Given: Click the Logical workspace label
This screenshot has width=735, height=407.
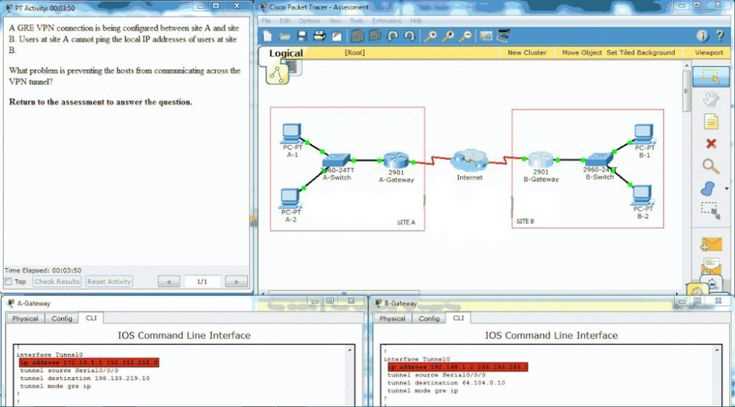Looking at the screenshot, I should (286, 53).
